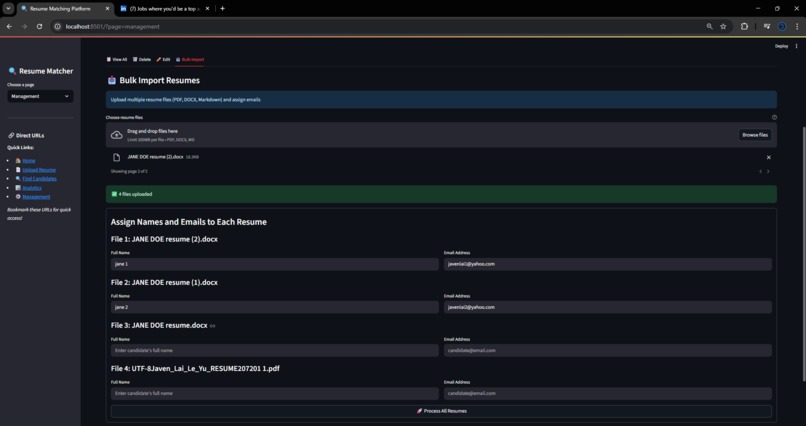View site information for localhost

click(x=58, y=26)
